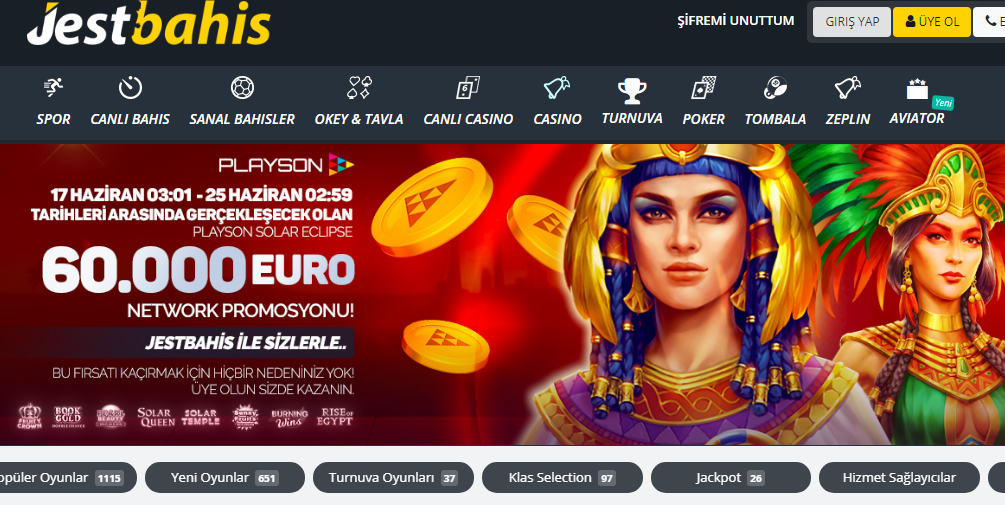Open the Jackpot games tab
The image size is (1005, 505).
731,477
